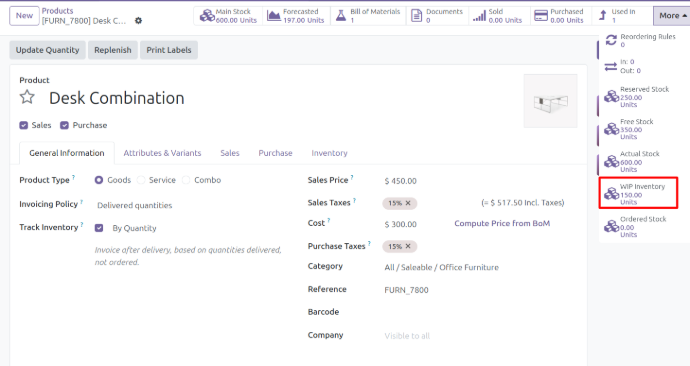Open the Documents stat button
Viewport: 690px width, 366px height.
(437, 16)
